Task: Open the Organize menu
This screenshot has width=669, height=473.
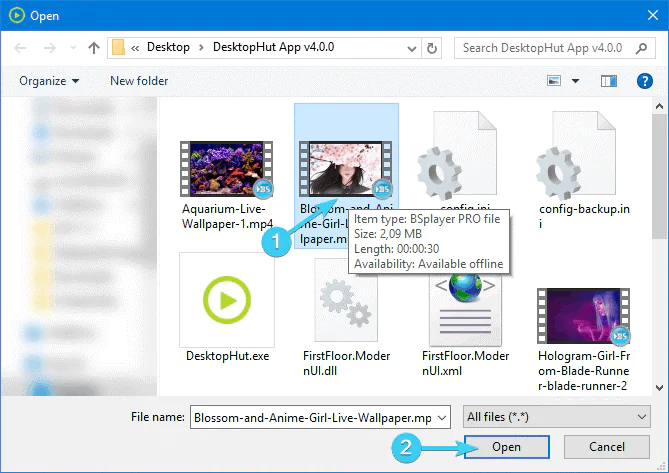Action: [48, 81]
